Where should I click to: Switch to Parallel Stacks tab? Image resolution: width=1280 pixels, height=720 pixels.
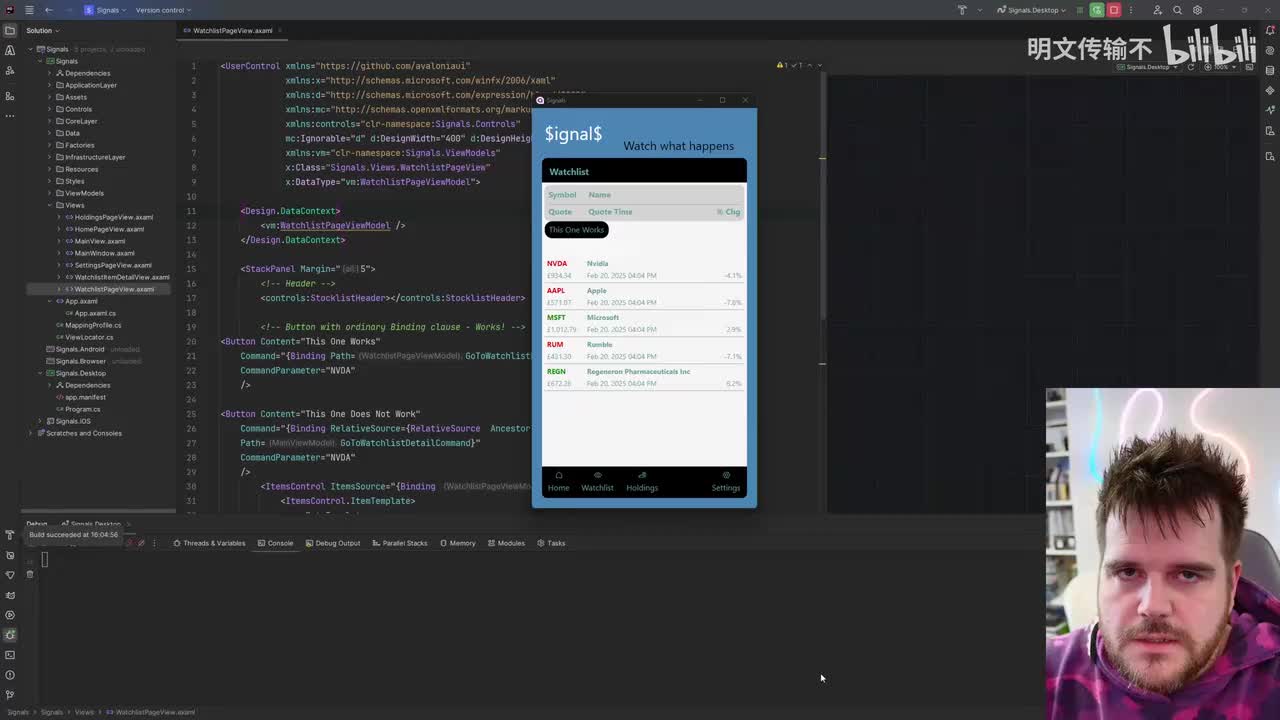pos(400,543)
